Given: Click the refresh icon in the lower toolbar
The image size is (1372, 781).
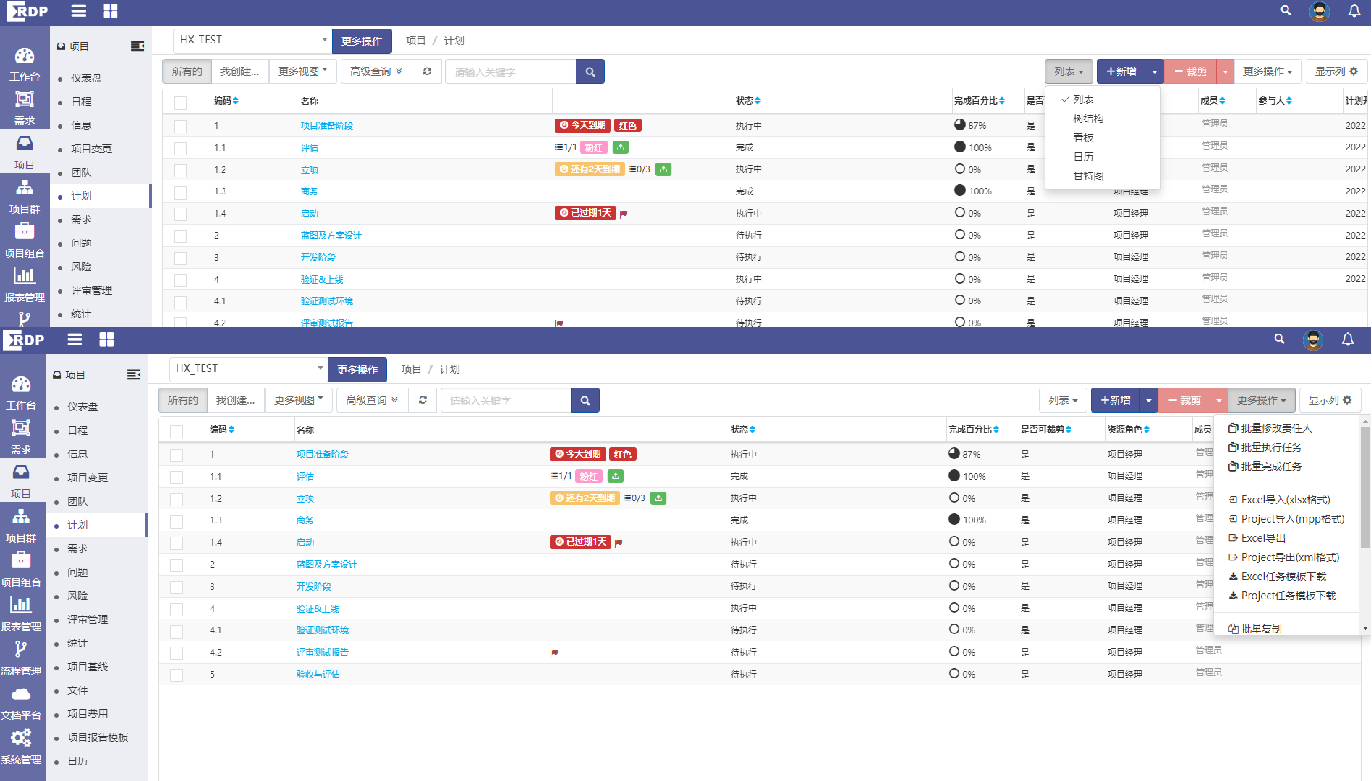Looking at the screenshot, I should tap(423, 400).
